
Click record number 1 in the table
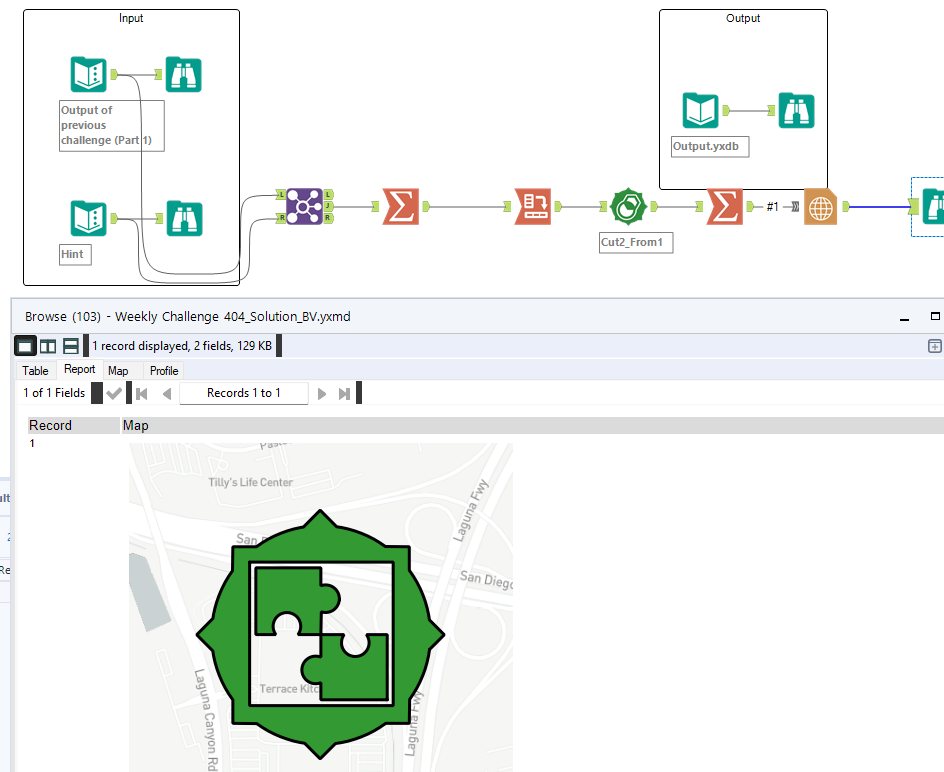[x=32, y=443]
